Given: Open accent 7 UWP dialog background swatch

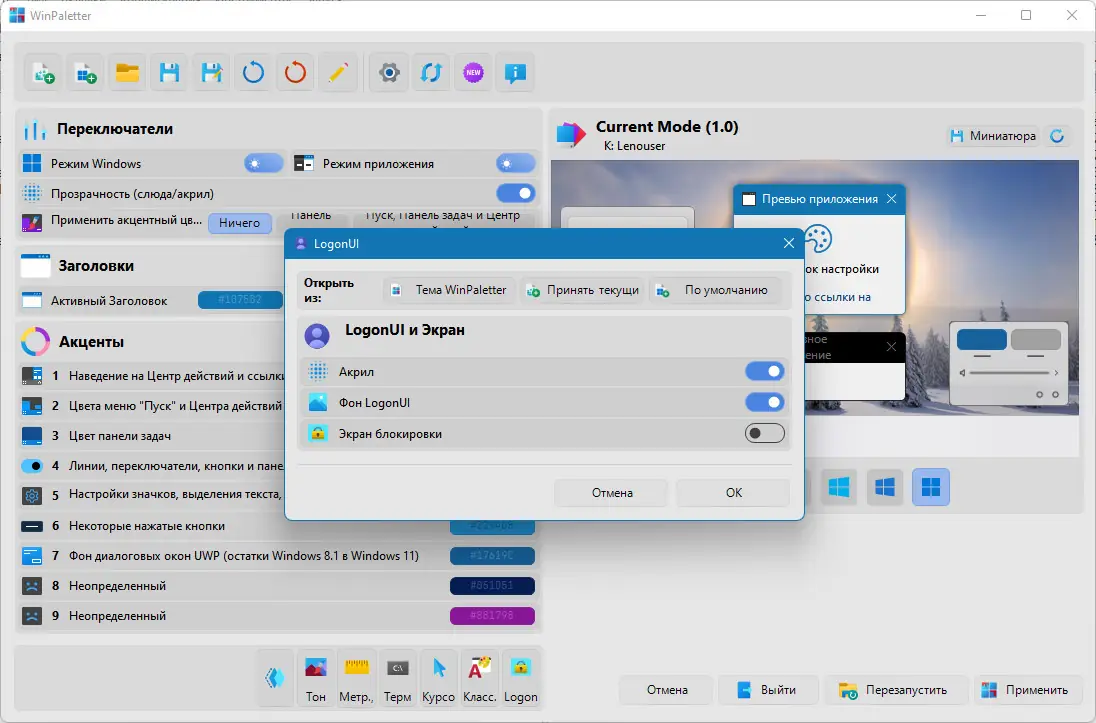Looking at the screenshot, I should [x=492, y=555].
